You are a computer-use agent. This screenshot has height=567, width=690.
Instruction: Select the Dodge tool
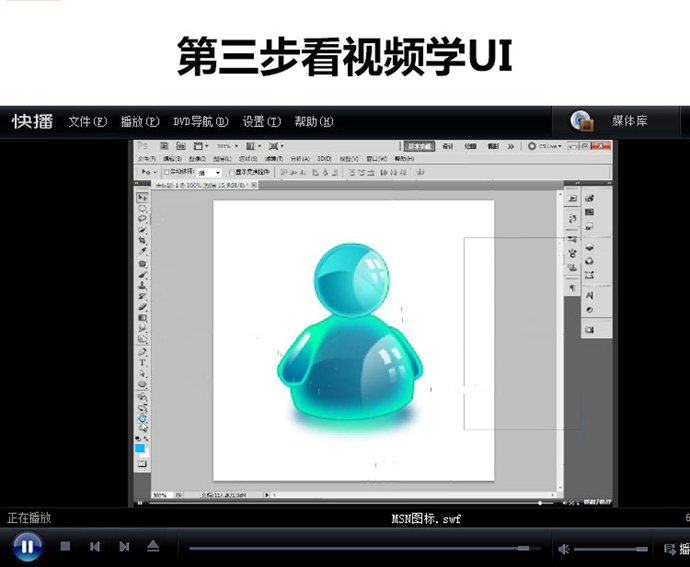142,339
